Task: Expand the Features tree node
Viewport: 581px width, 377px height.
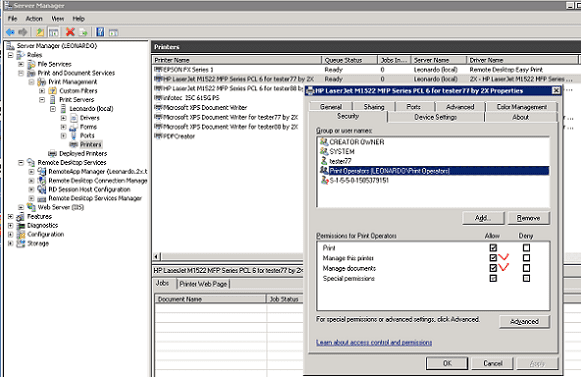Action: (10, 216)
